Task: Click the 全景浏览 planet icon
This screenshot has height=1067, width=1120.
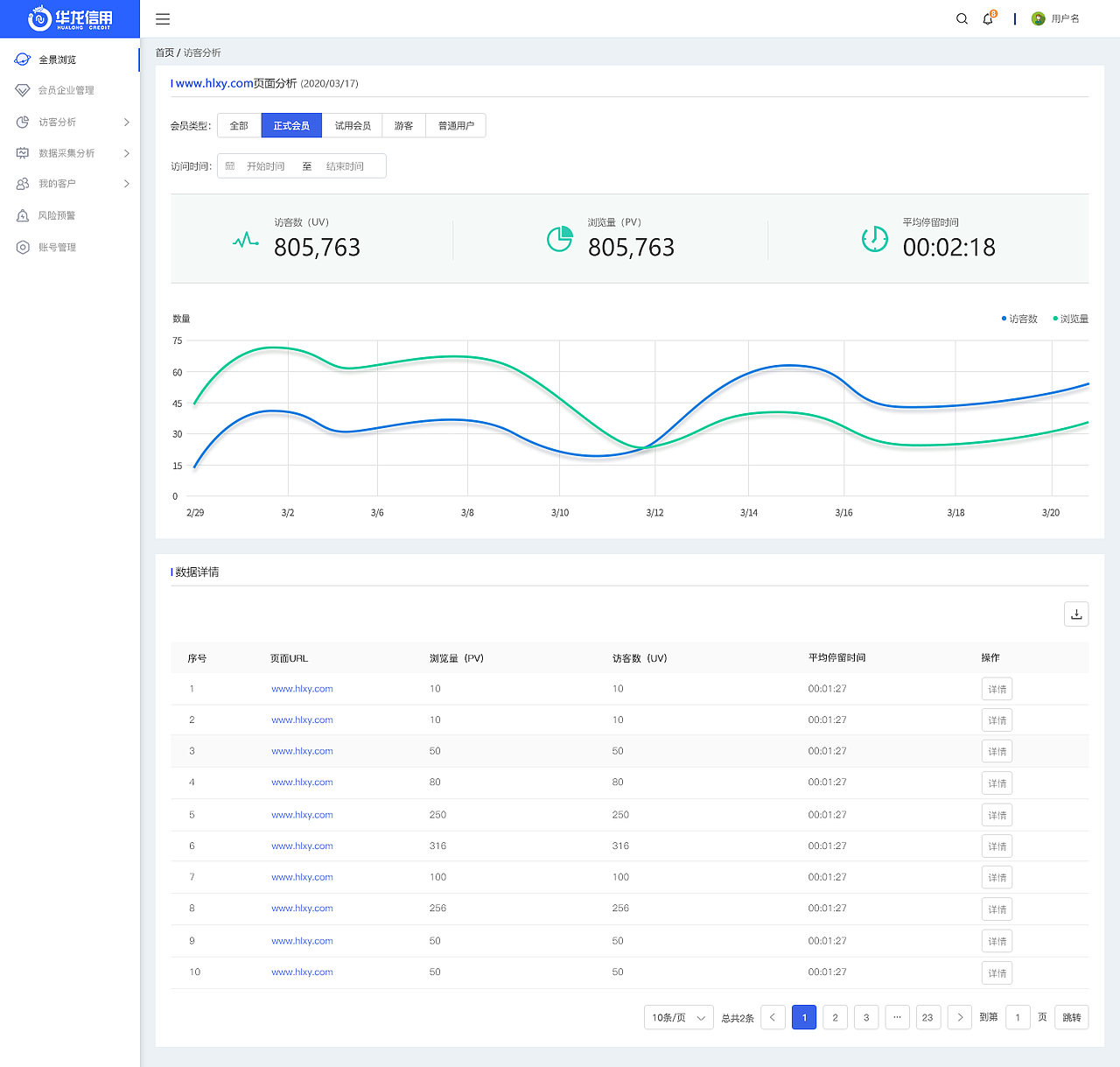Action: (x=23, y=60)
